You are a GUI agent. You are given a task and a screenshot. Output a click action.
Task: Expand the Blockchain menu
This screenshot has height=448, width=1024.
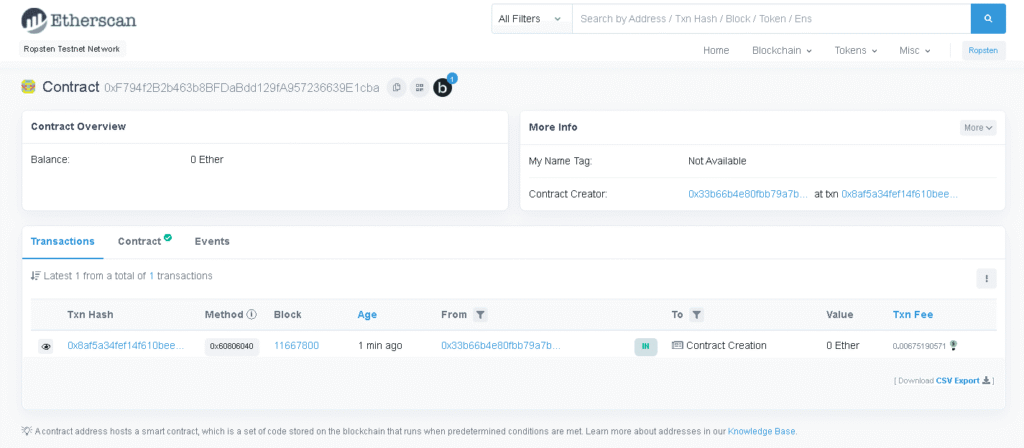(x=781, y=50)
